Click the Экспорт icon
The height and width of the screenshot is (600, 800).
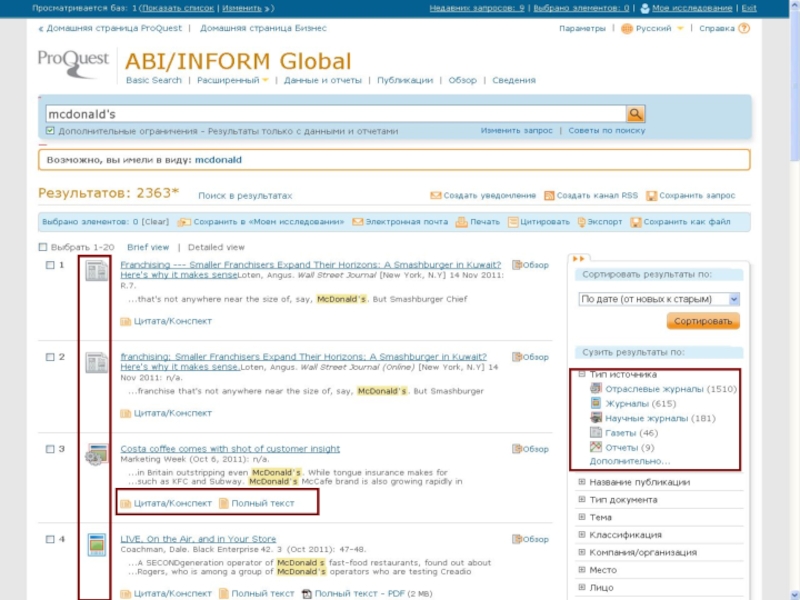coord(581,222)
